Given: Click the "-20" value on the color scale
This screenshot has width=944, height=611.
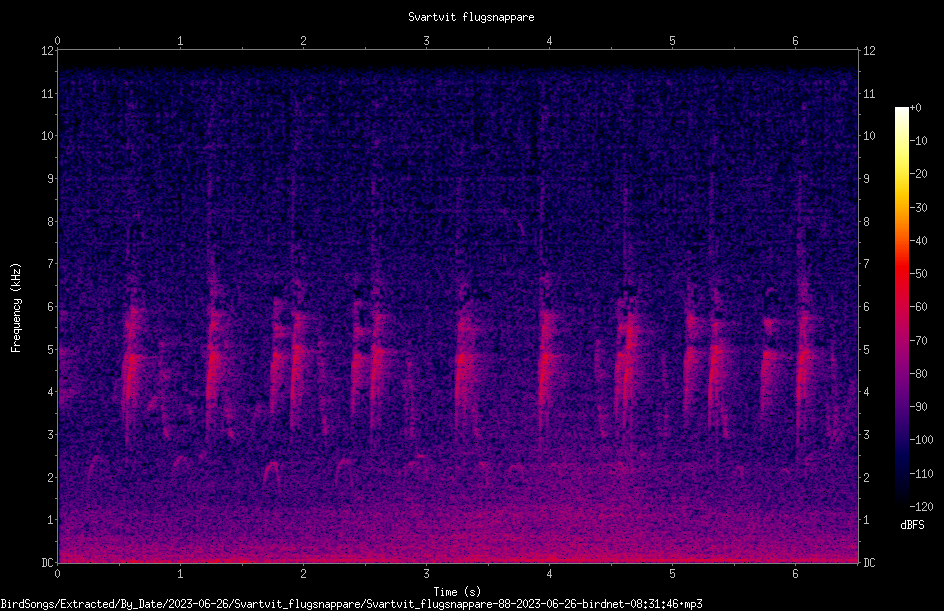Looking at the screenshot, I should pyautogui.click(x=918, y=174).
